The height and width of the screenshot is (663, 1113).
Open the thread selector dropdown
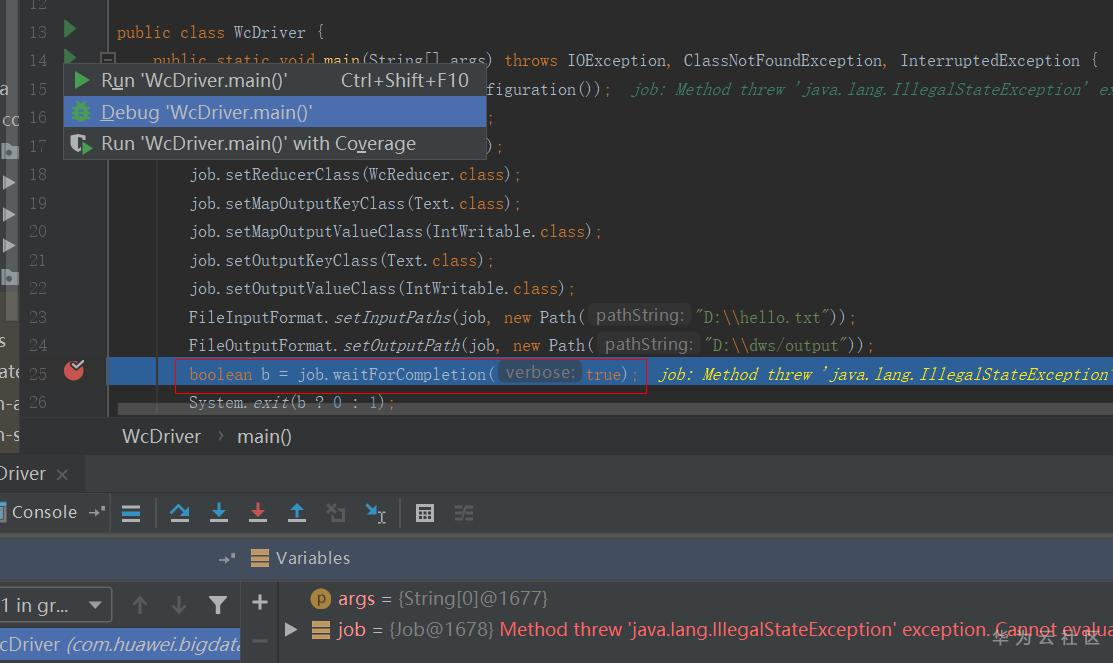(55, 606)
